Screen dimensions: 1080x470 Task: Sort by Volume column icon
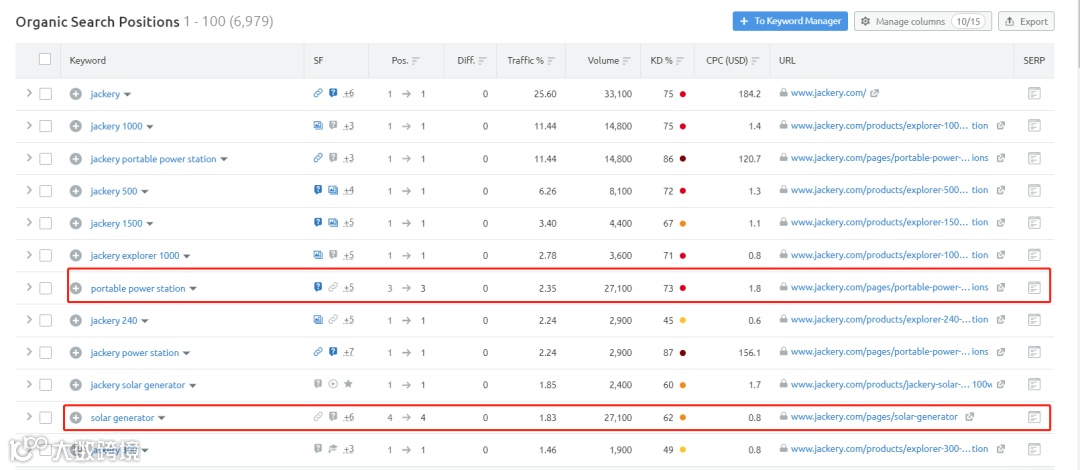[627, 61]
